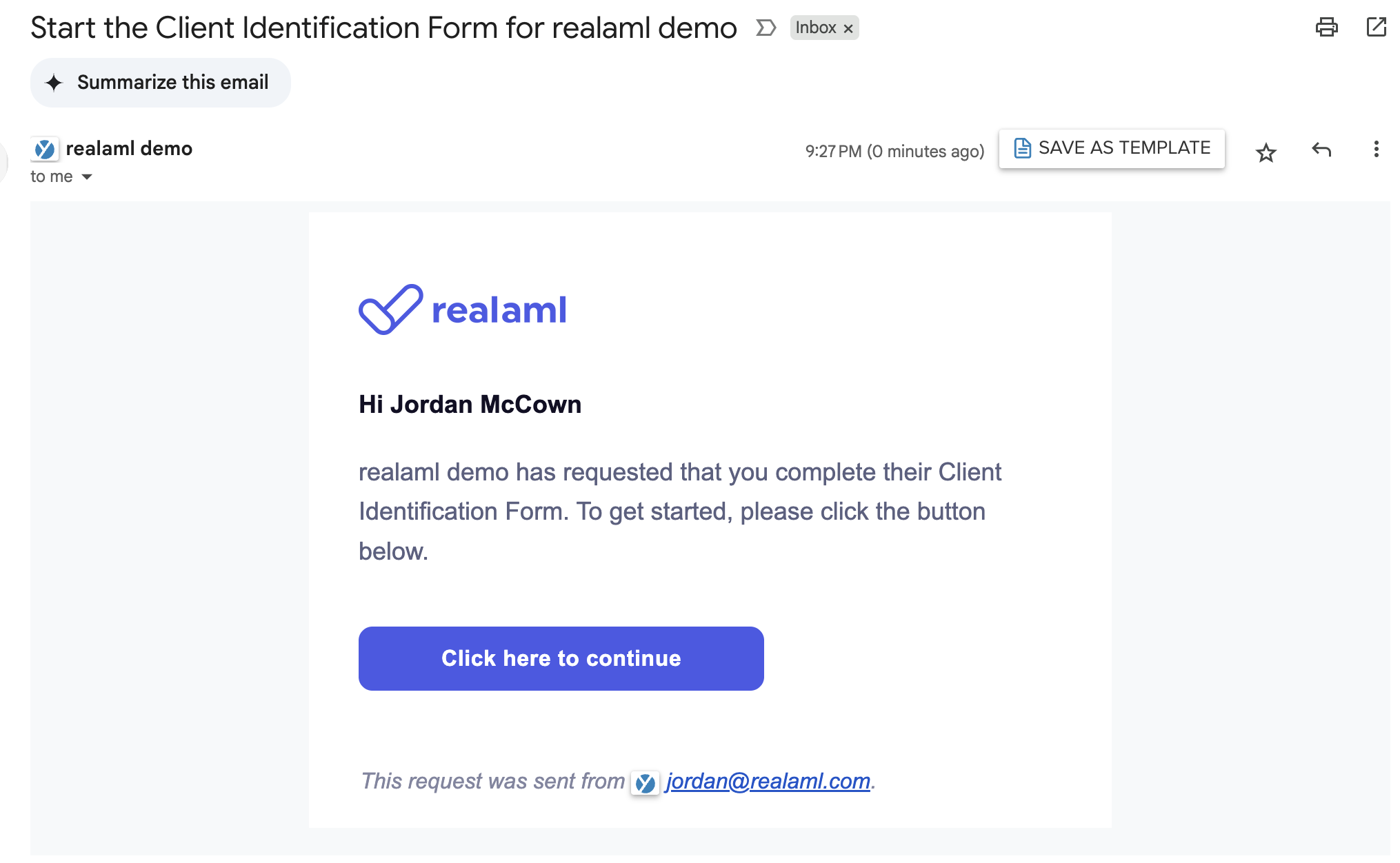Click the "Hi Jordan McCown" greeting

(470, 405)
